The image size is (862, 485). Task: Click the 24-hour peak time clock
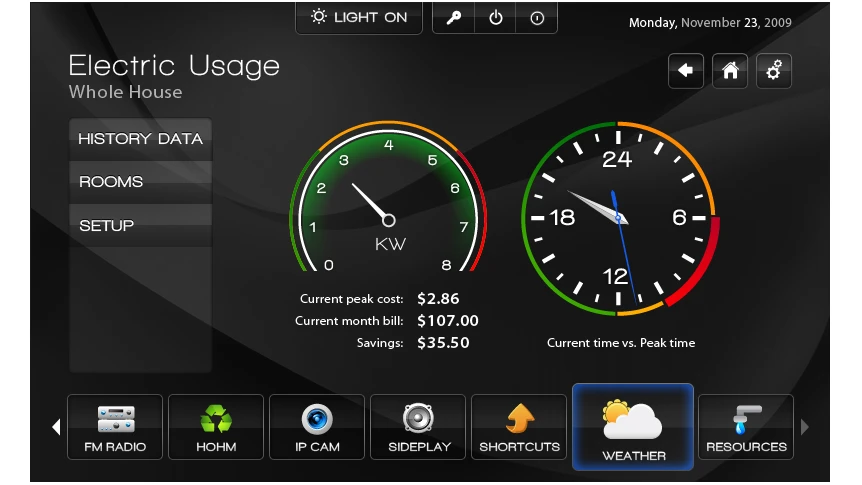(x=620, y=218)
